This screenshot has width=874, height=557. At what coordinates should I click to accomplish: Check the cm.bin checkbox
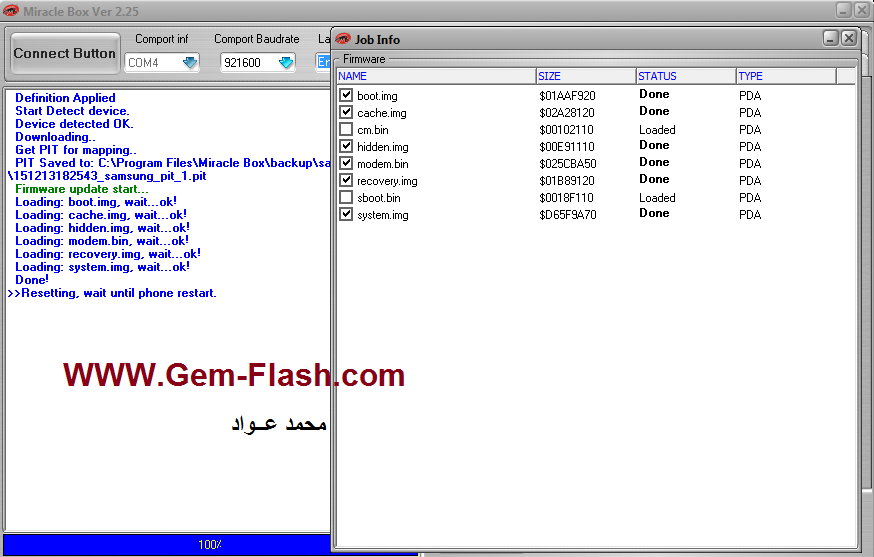coord(346,129)
